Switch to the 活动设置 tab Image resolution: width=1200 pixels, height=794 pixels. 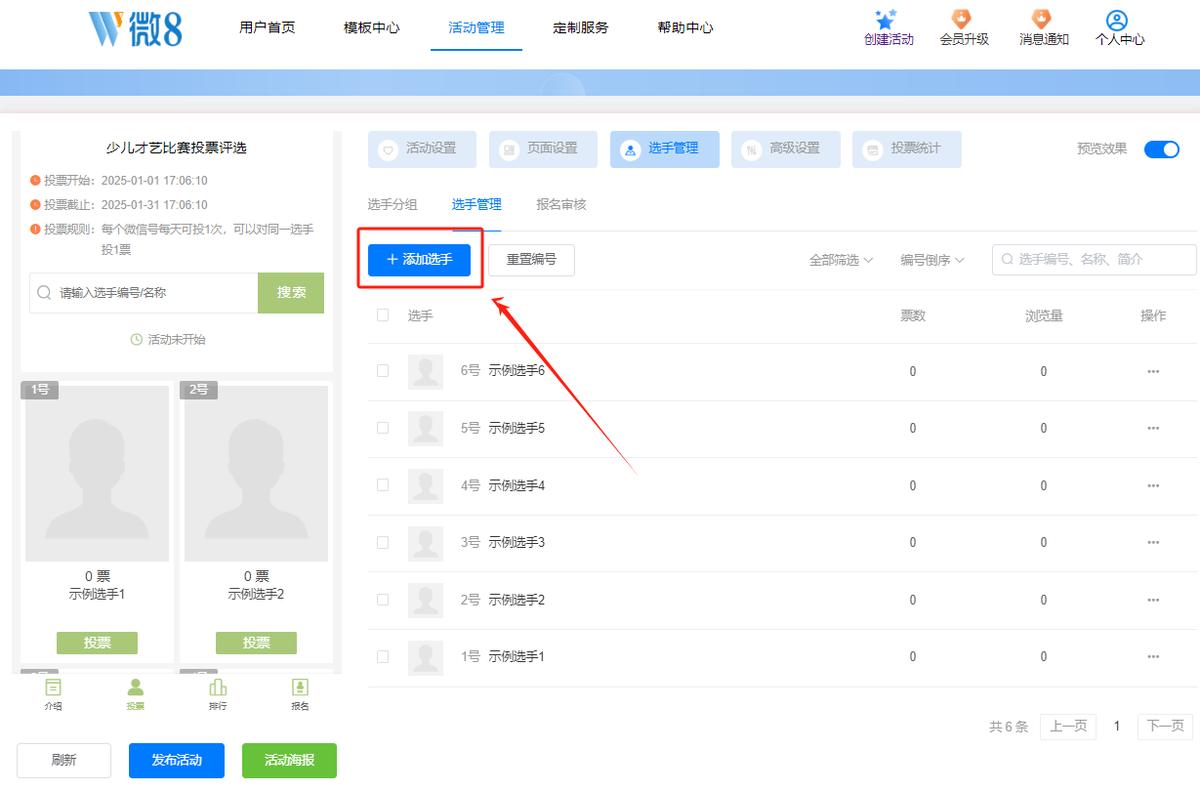(x=422, y=149)
